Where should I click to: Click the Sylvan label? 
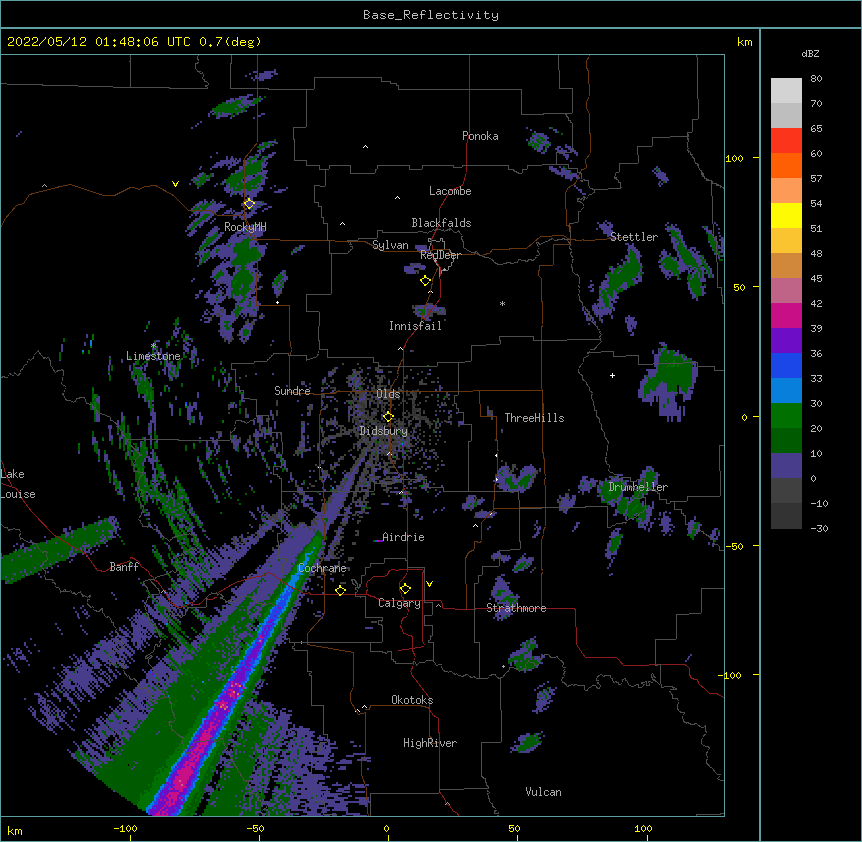coord(390,245)
